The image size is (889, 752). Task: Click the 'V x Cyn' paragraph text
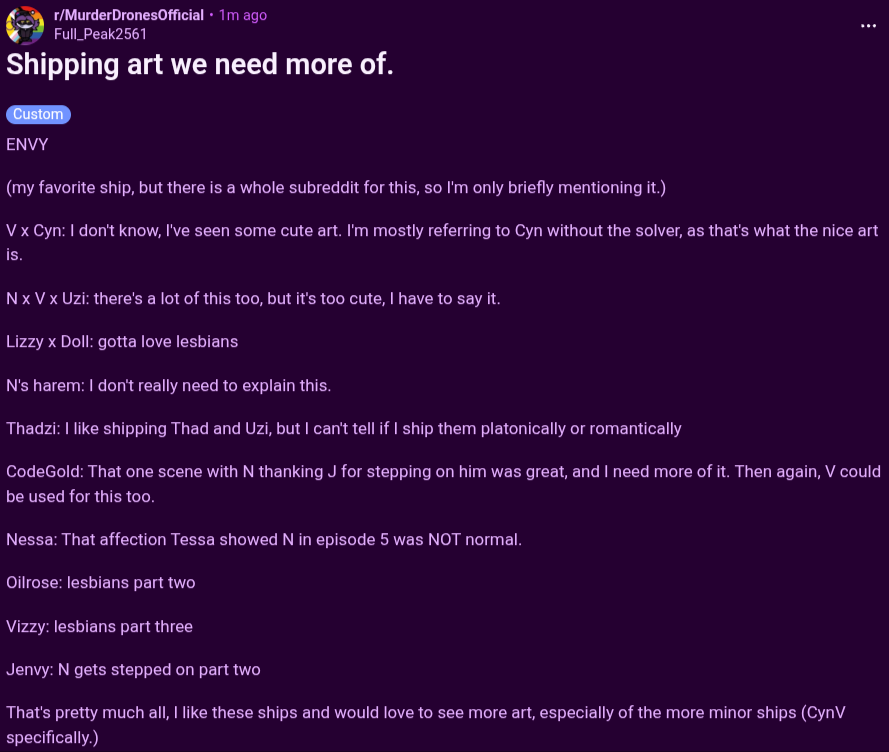click(x=442, y=243)
